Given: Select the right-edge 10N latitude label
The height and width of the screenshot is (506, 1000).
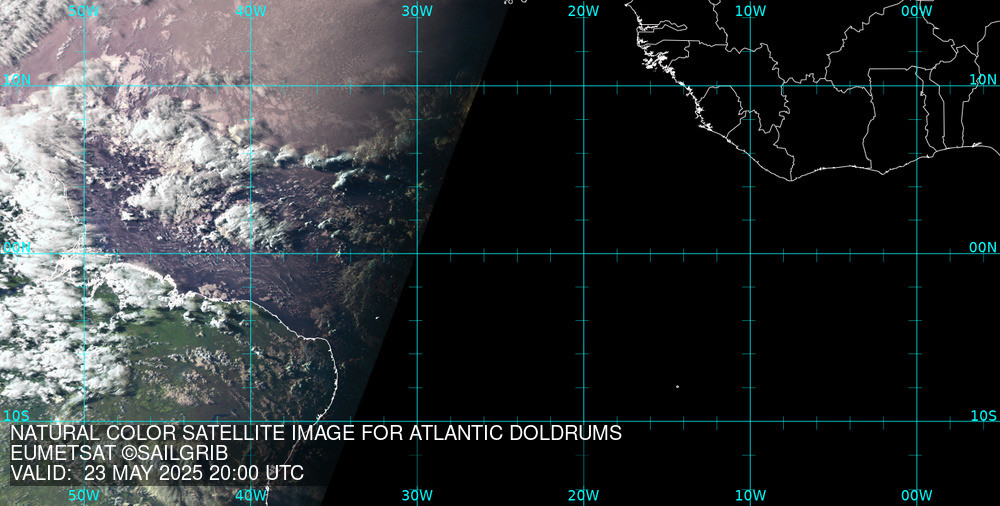Looking at the screenshot, I should [983, 80].
